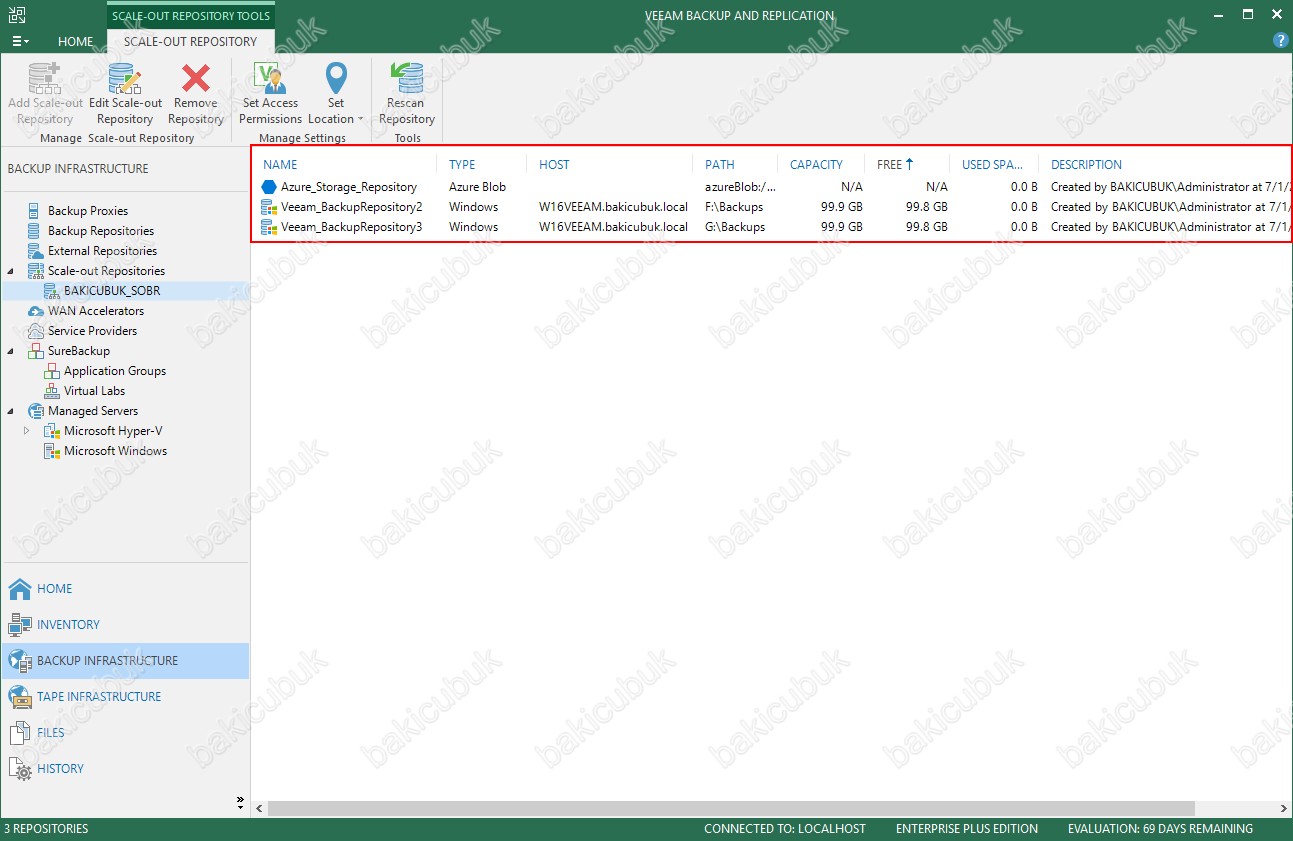Click the horizontal scrollbar thumb
The image size is (1293, 841).
pos(731,808)
